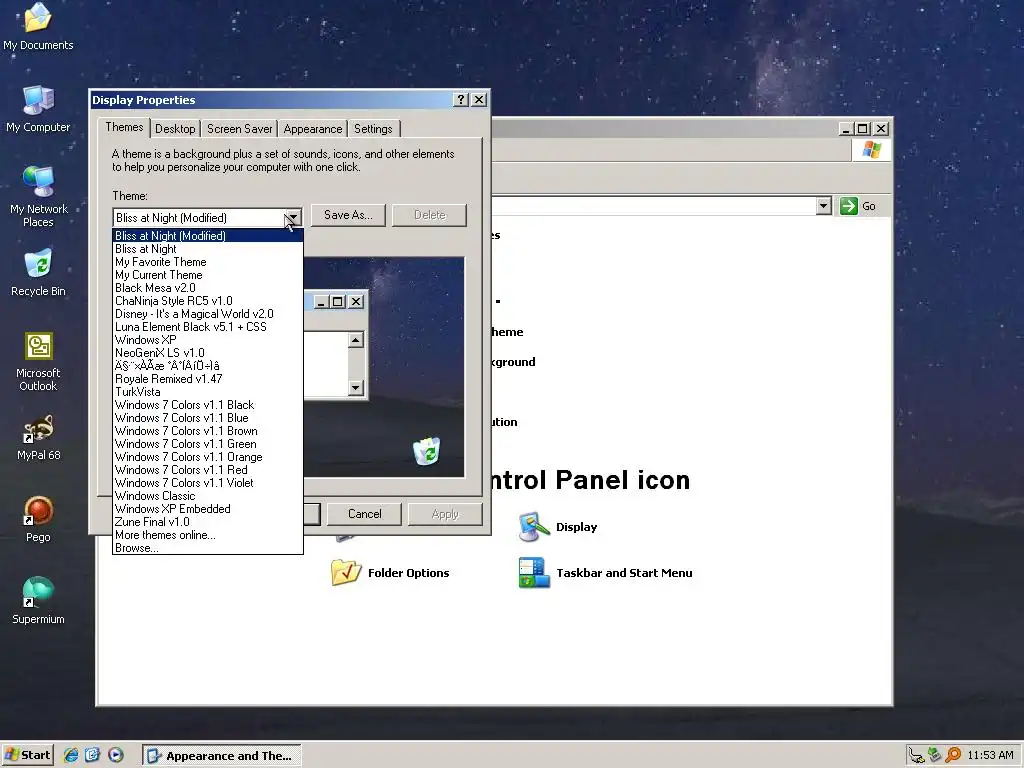Select My Current Theme option

208,275
